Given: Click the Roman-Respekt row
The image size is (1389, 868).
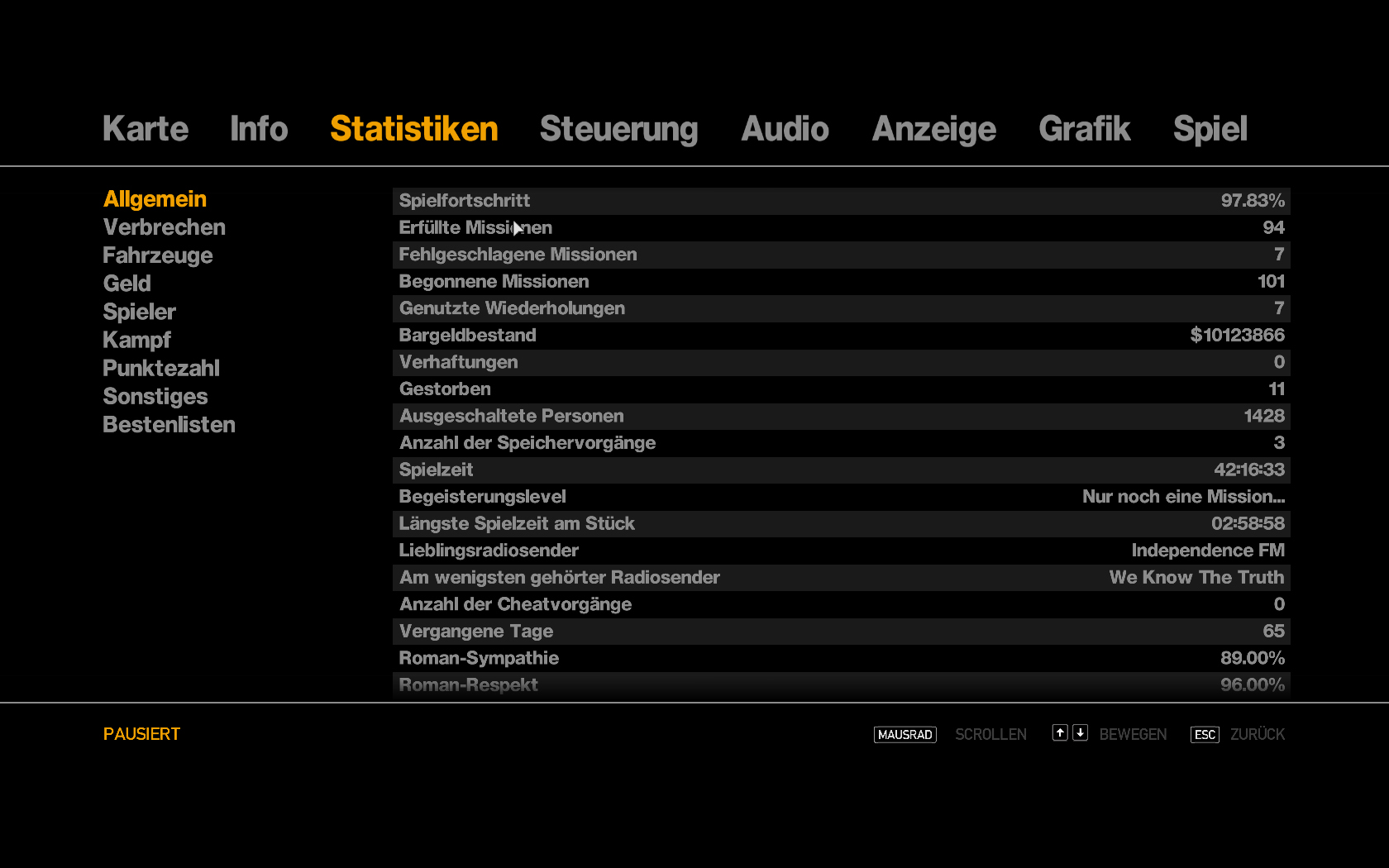Looking at the screenshot, I should click(842, 684).
